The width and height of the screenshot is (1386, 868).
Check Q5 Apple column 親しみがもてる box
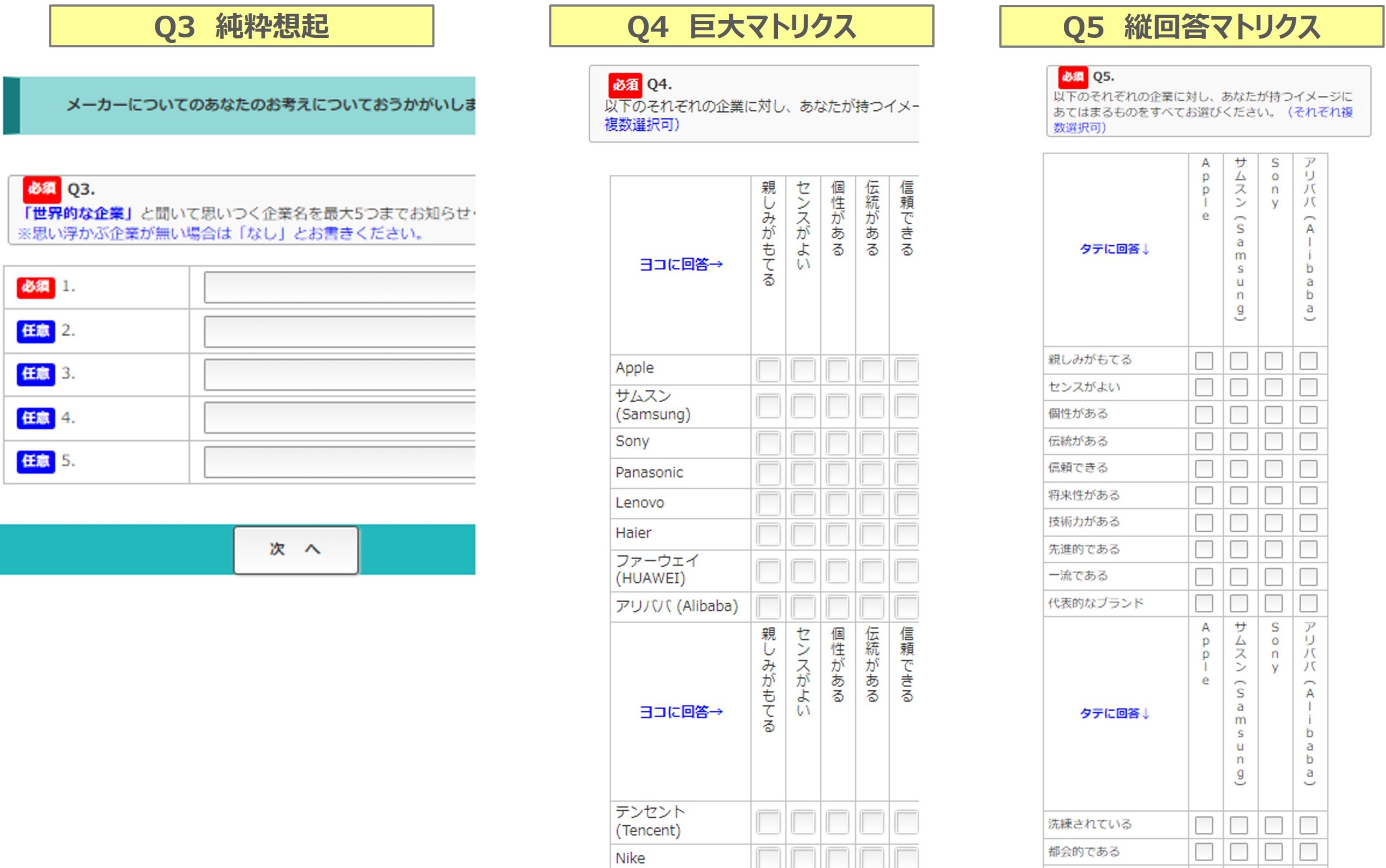click(1204, 361)
